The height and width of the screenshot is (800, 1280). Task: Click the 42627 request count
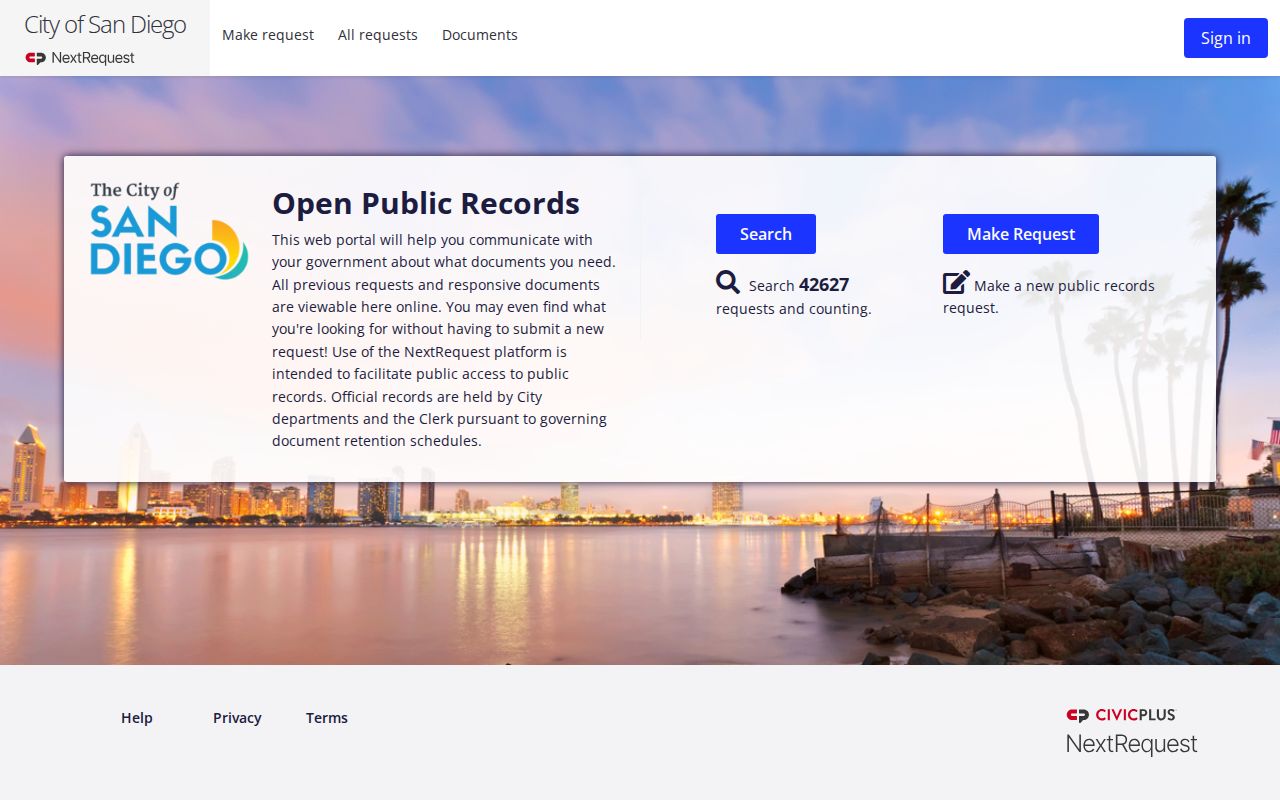[x=824, y=285]
